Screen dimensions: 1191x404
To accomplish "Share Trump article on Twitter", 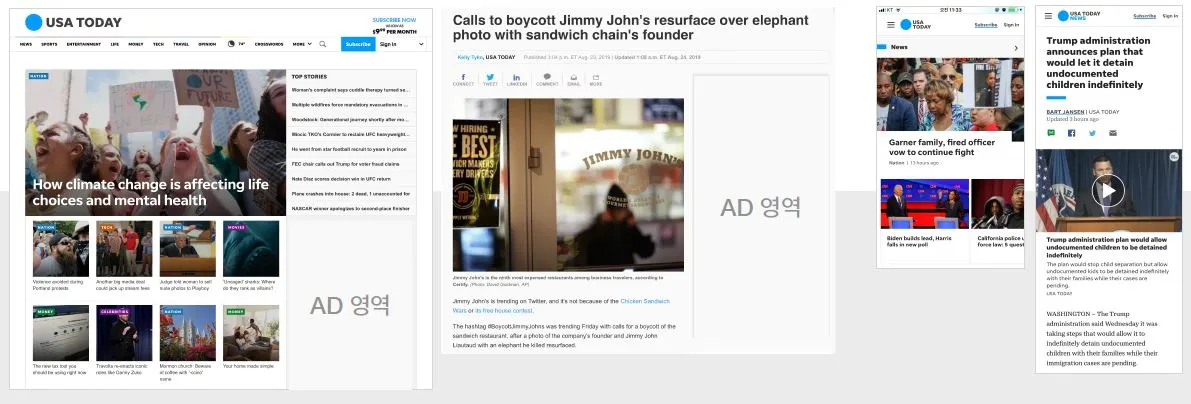I will [x=1092, y=133].
